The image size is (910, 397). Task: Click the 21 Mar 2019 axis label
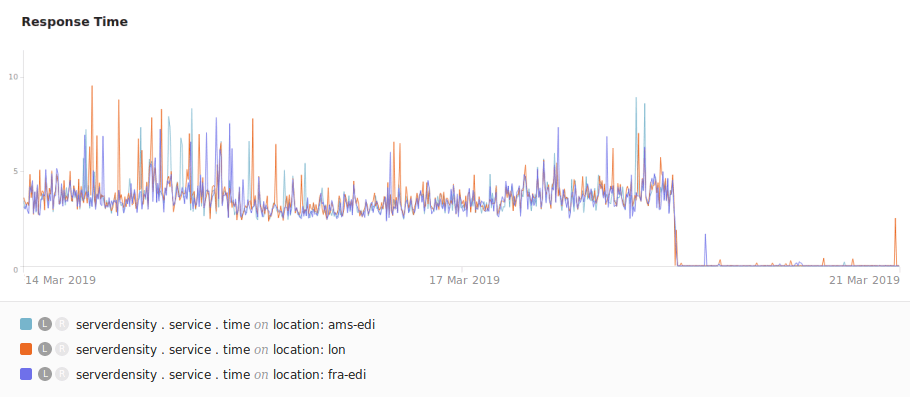point(864,280)
